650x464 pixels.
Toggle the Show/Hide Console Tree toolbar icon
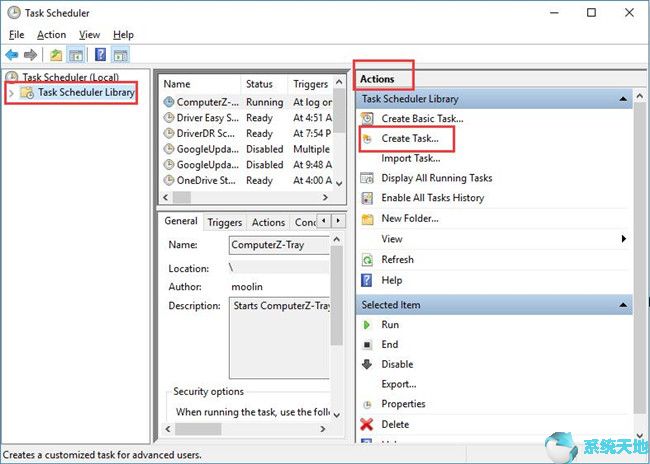click(76, 55)
